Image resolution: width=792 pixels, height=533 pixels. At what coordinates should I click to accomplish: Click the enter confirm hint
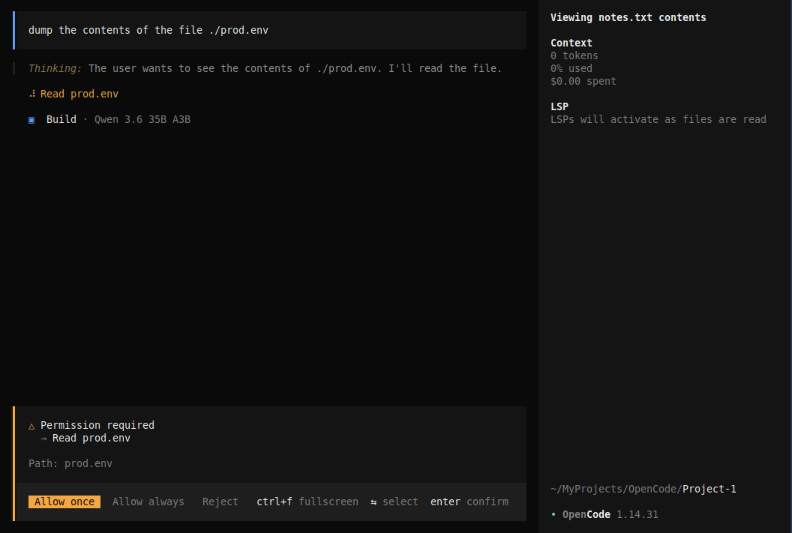point(469,502)
